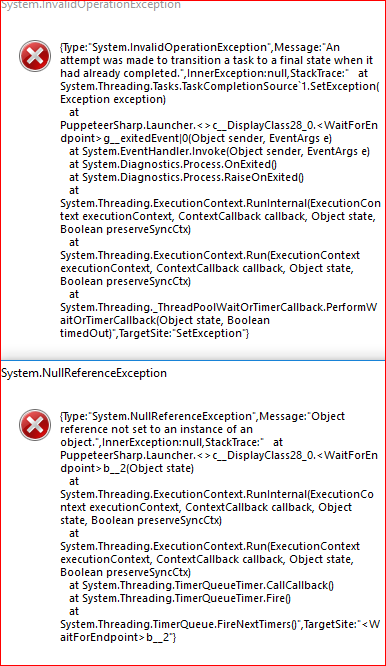The height and width of the screenshot is (666, 386).
Task: Click the TaskCompletionSource`1.SetException stack line
Action: coord(220,86)
